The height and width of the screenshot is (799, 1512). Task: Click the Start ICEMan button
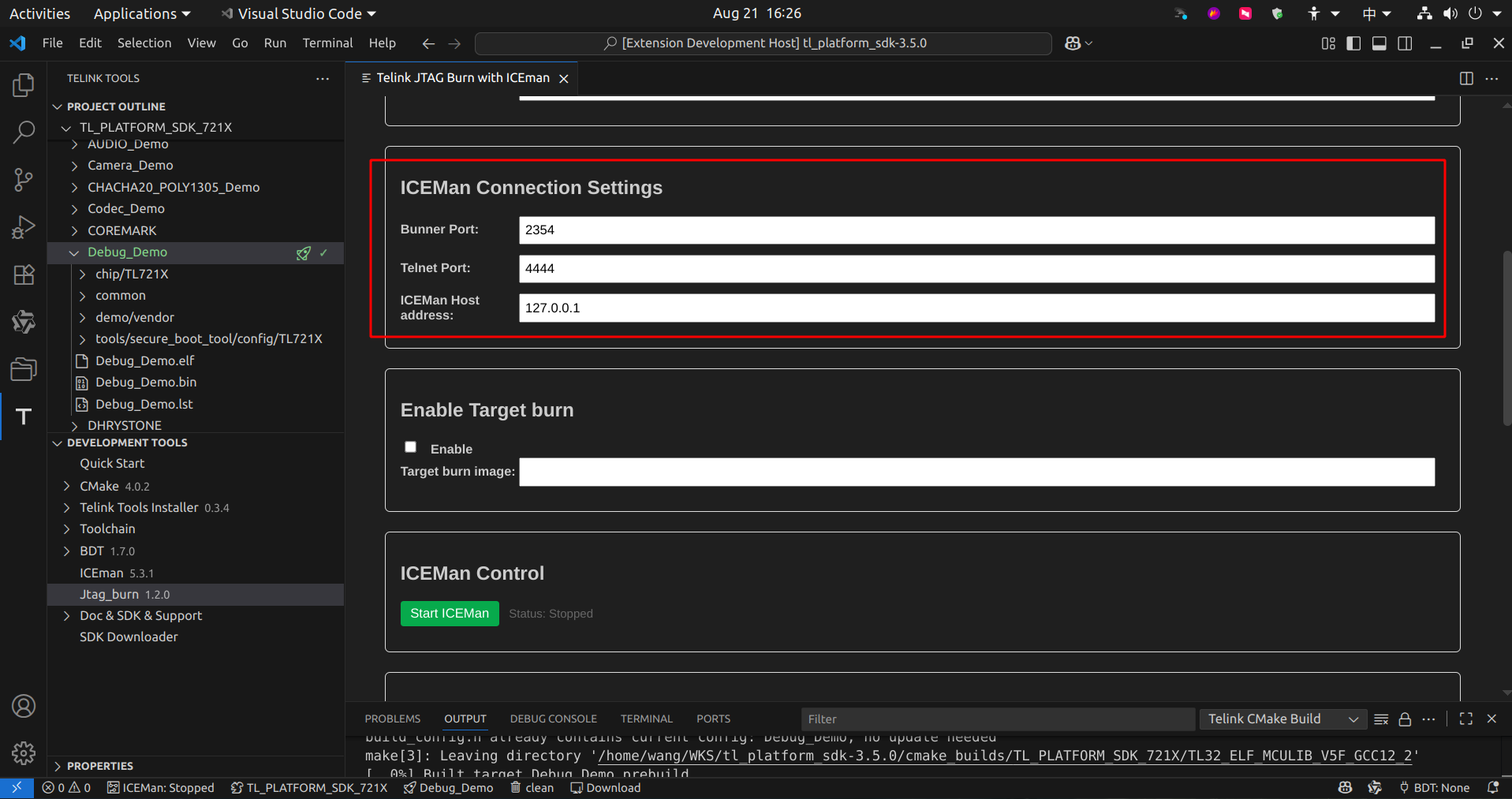[450, 613]
